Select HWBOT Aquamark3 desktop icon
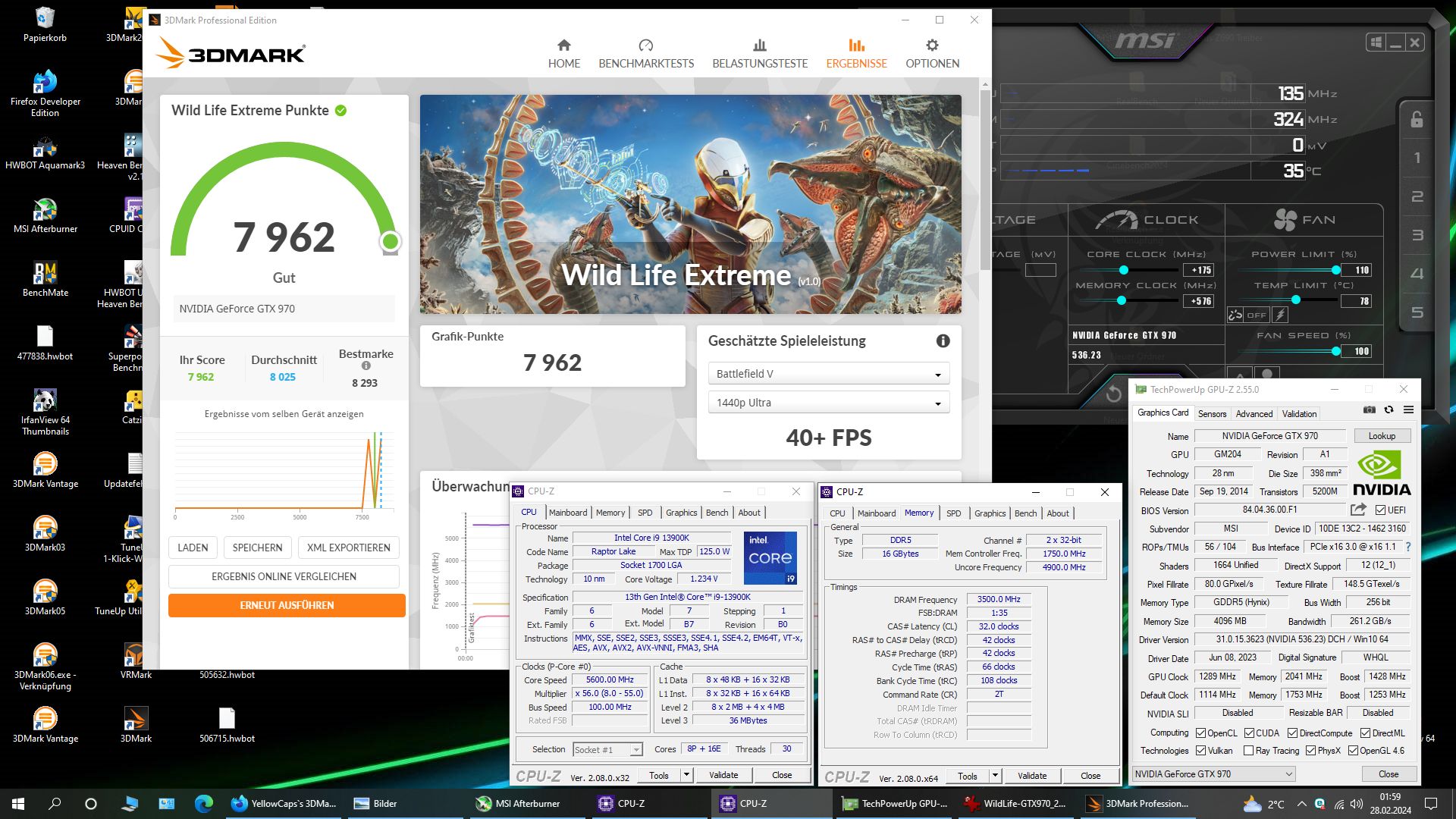Screen dimensions: 1456x819 [45, 152]
